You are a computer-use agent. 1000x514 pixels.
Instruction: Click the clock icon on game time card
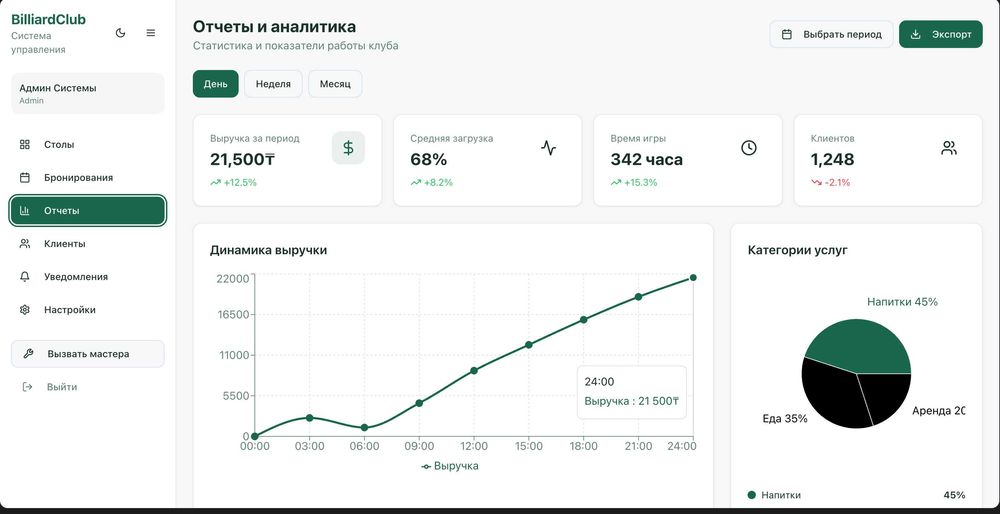pos(749,148)
